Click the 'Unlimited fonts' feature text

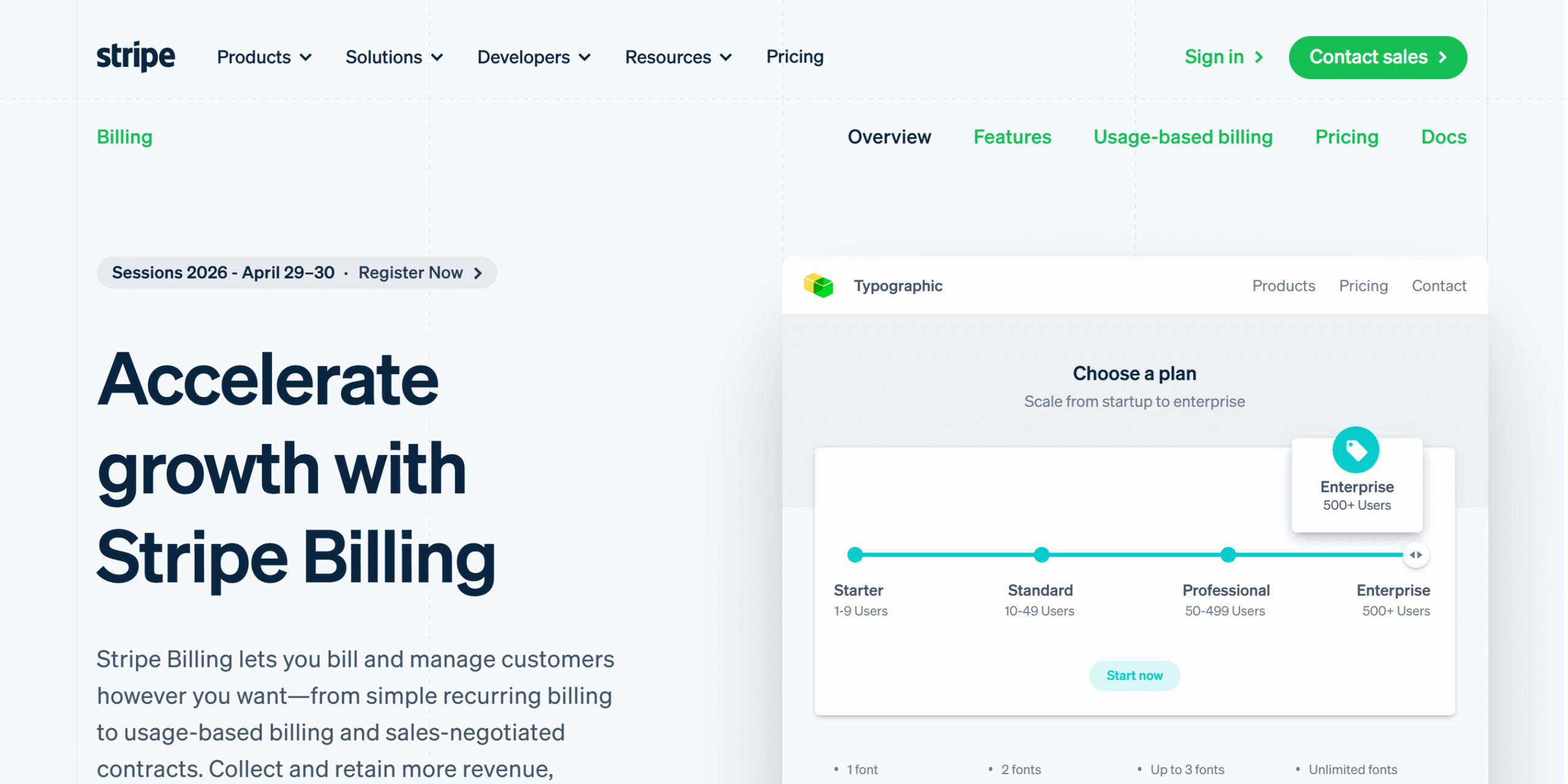pyautogui.click(x=1353, y=769)
